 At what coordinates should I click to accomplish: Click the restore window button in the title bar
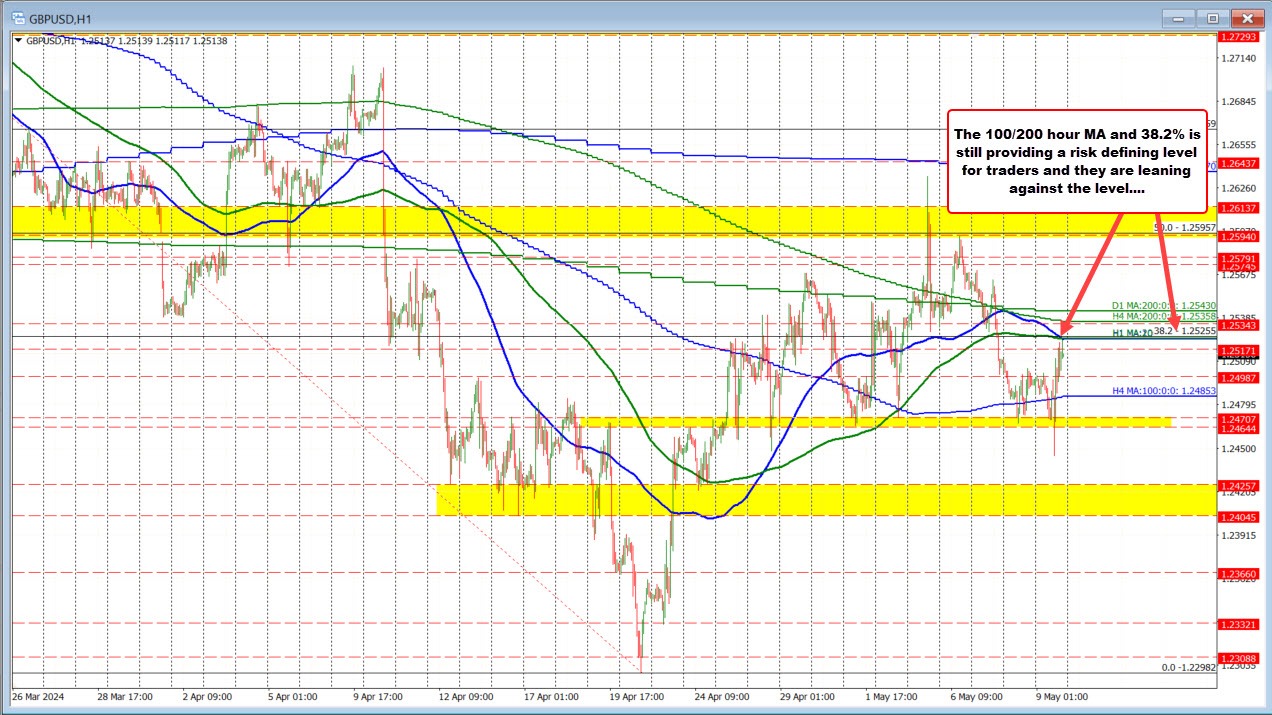[1211, 17]
